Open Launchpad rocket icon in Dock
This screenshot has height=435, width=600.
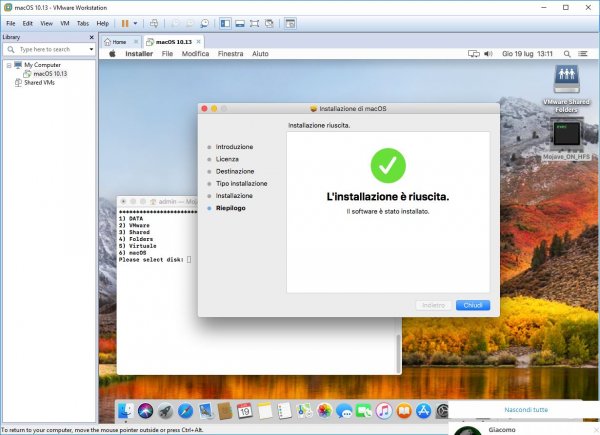pyautogui.click(x=165, y=411)
